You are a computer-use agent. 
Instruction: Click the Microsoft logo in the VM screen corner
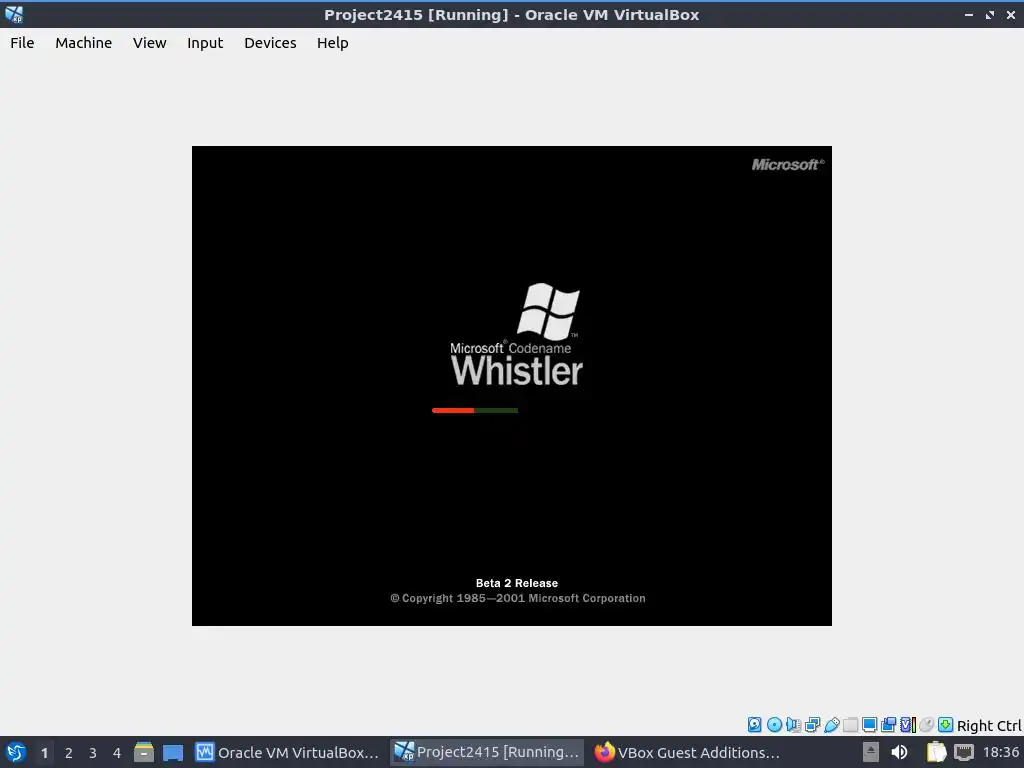point(788,165)
